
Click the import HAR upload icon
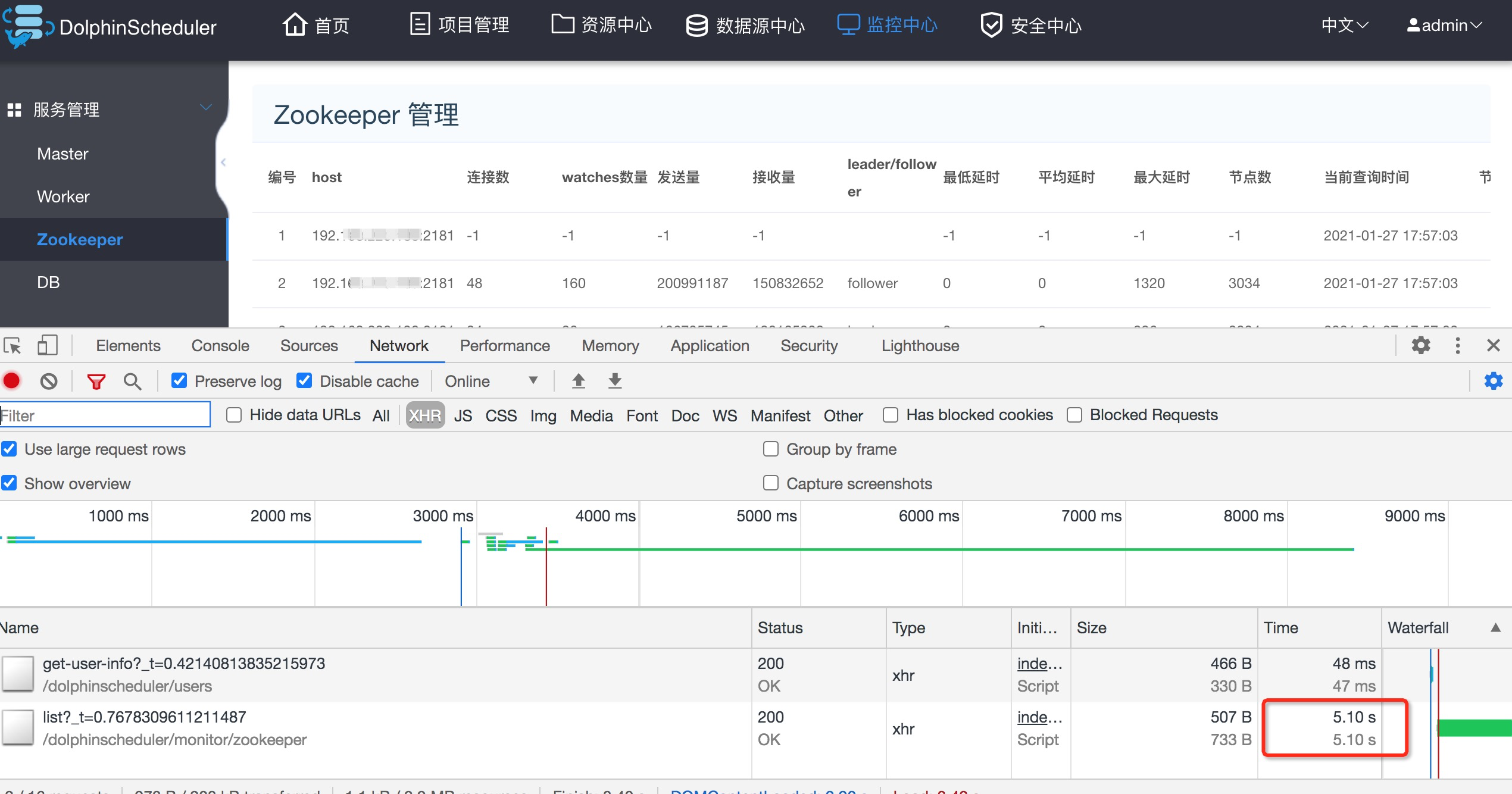(579, 381)
